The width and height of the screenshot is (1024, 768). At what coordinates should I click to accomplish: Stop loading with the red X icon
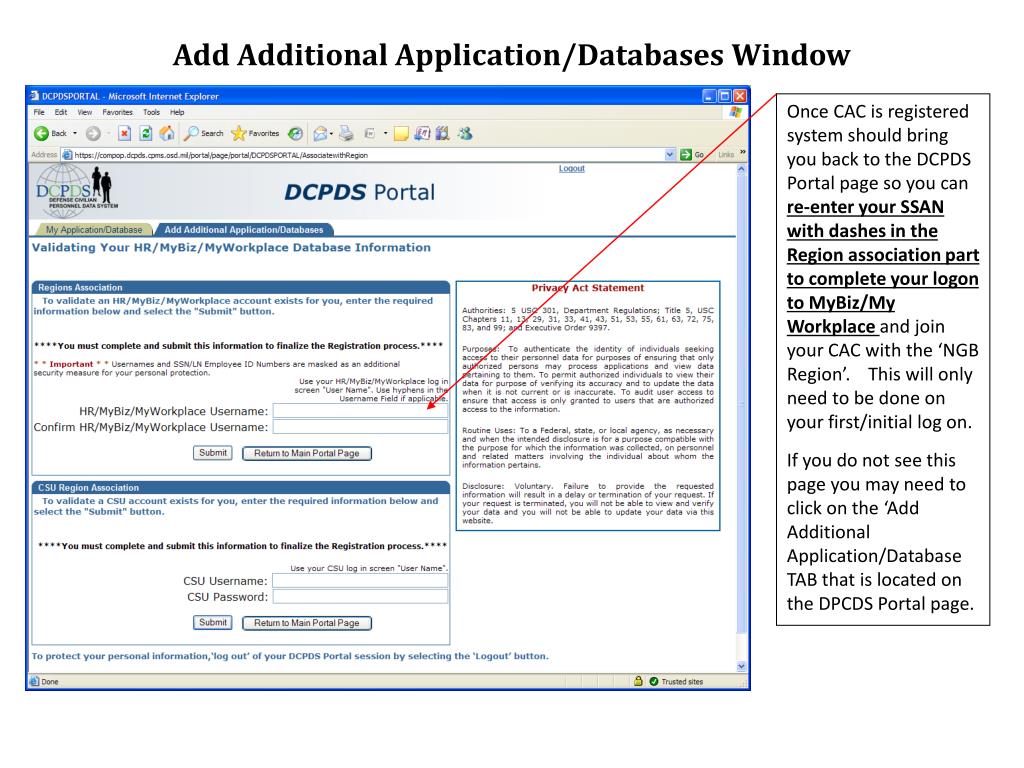[x=124, y=133]
